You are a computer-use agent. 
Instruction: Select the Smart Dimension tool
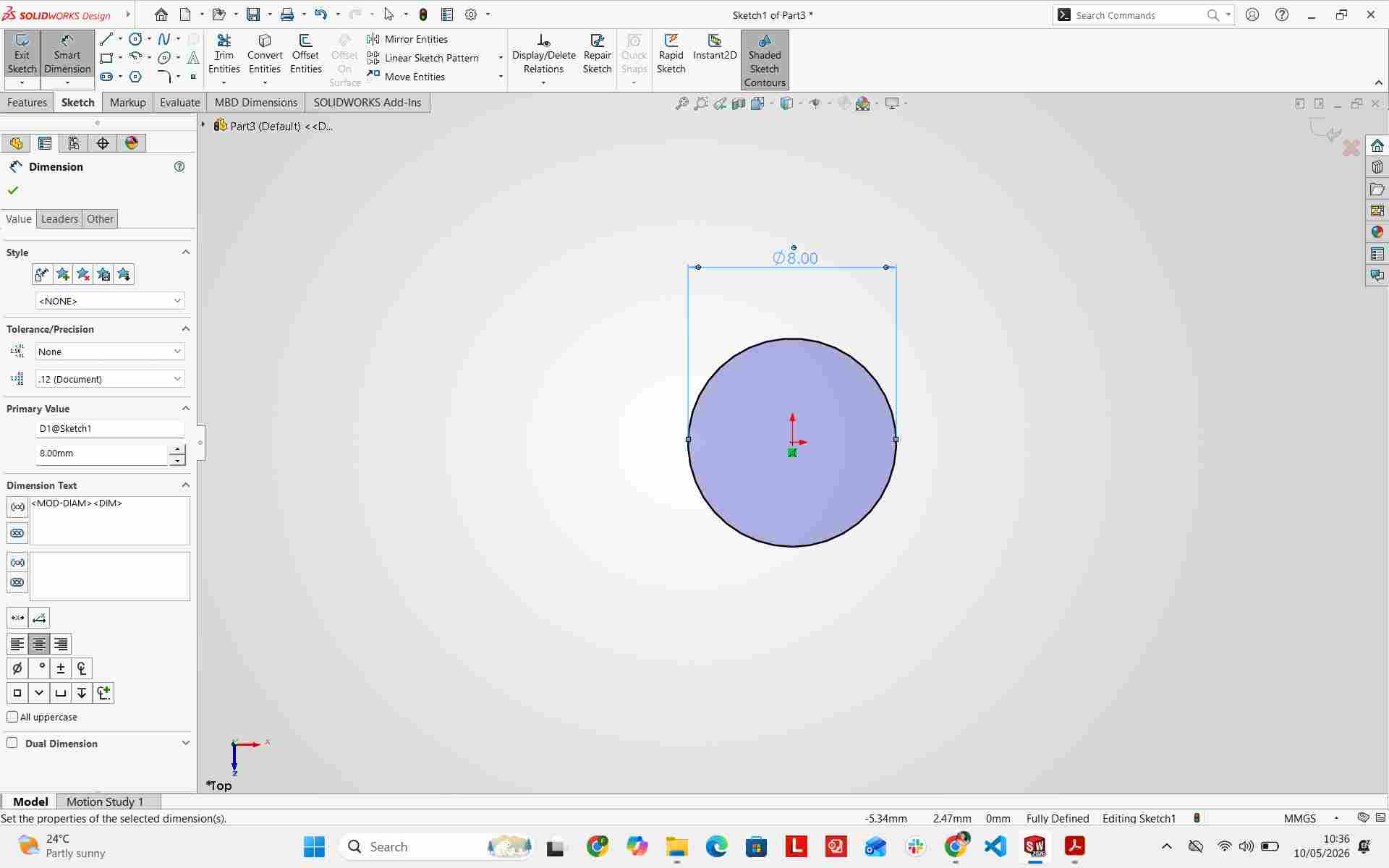pyautogui.click(x=67, y=55)
